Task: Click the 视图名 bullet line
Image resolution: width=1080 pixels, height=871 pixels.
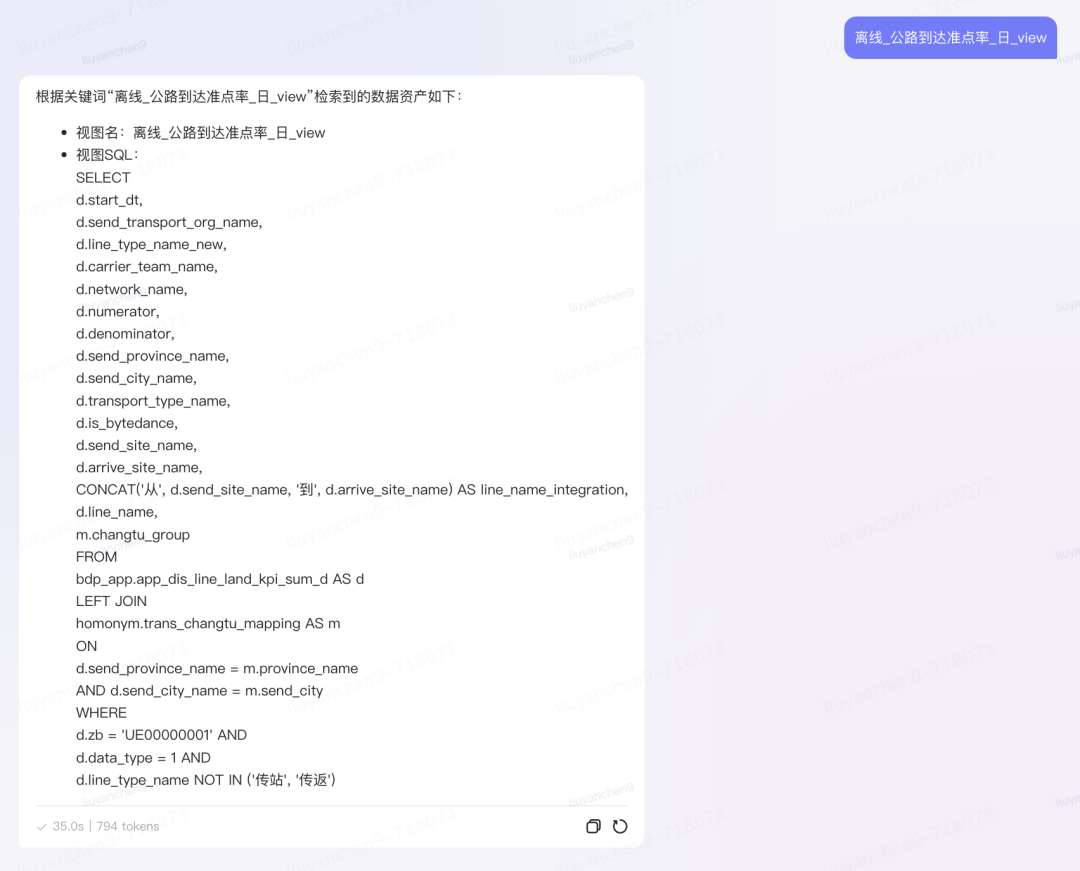Action: click(200, 133)
